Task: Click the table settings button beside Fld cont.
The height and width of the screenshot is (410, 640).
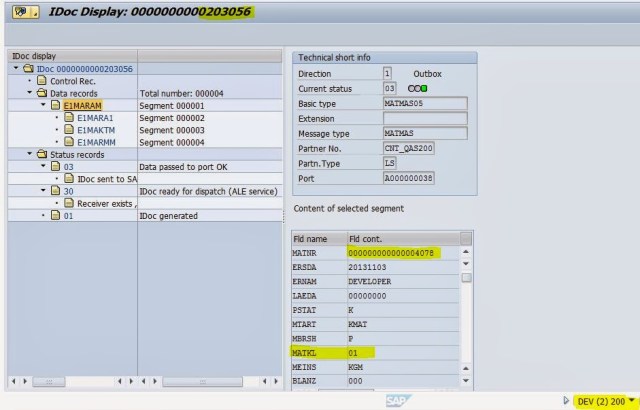Action: (466, 239)
